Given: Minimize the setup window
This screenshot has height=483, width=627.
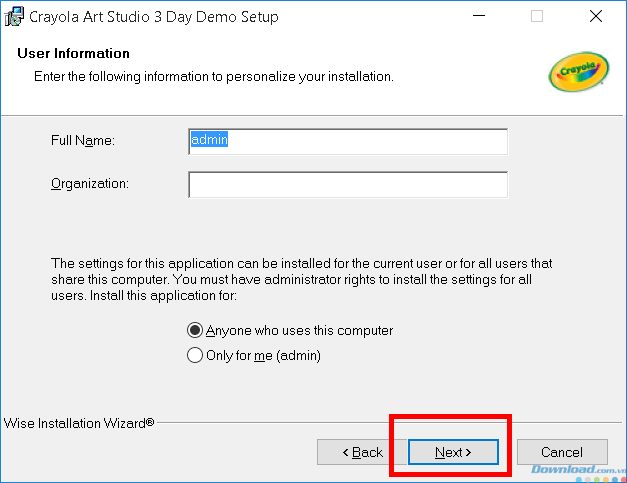Looking at the screenshot, I should tap(479, 16).
